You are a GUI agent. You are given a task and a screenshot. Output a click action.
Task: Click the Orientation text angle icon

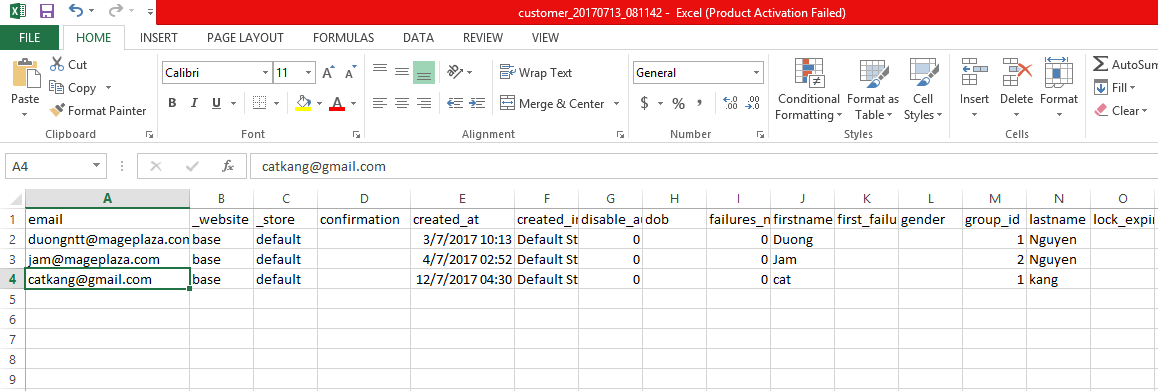click(x=455, y=72)
